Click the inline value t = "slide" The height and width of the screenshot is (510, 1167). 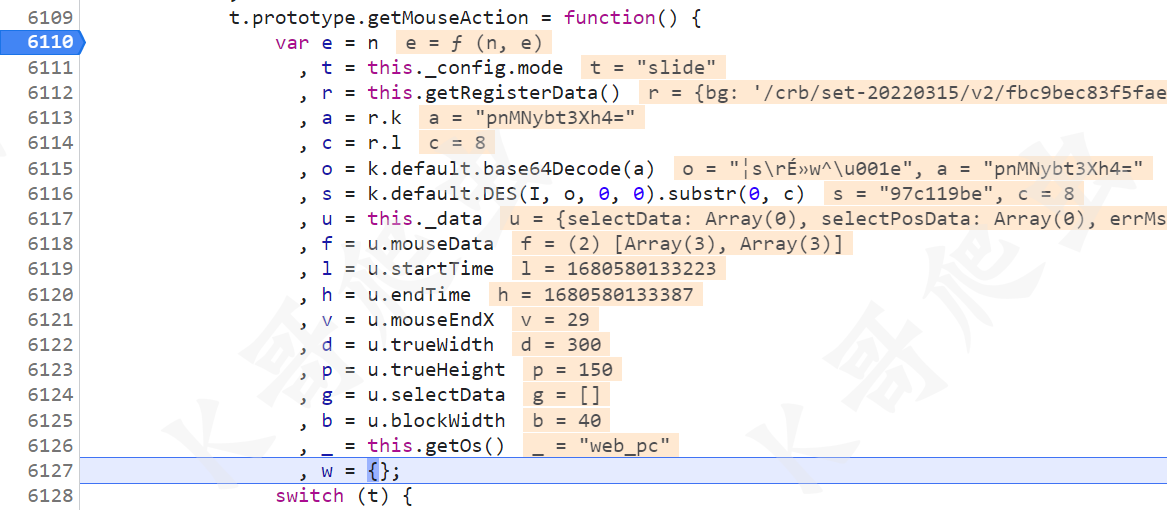[x=653, y=68]
